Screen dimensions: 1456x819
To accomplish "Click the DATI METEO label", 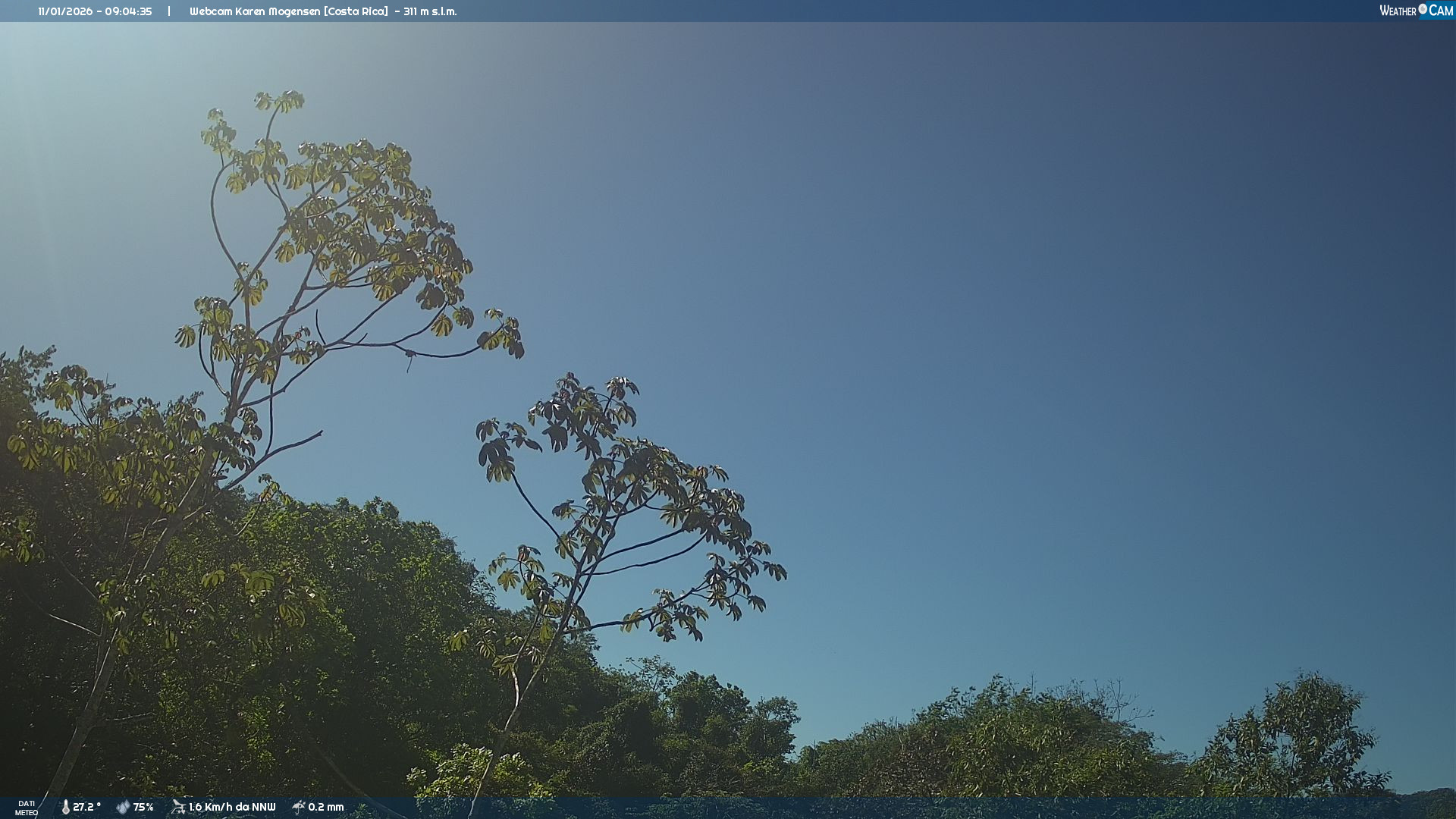I will coord(27,808).
